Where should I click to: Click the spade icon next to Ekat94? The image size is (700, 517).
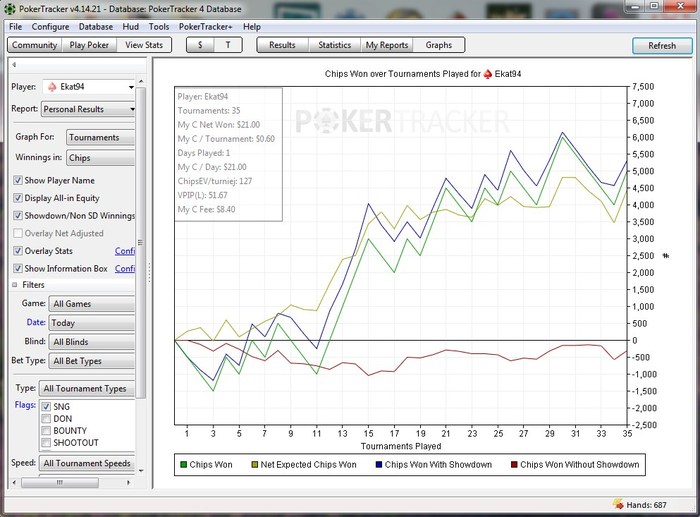click(52, 87)
